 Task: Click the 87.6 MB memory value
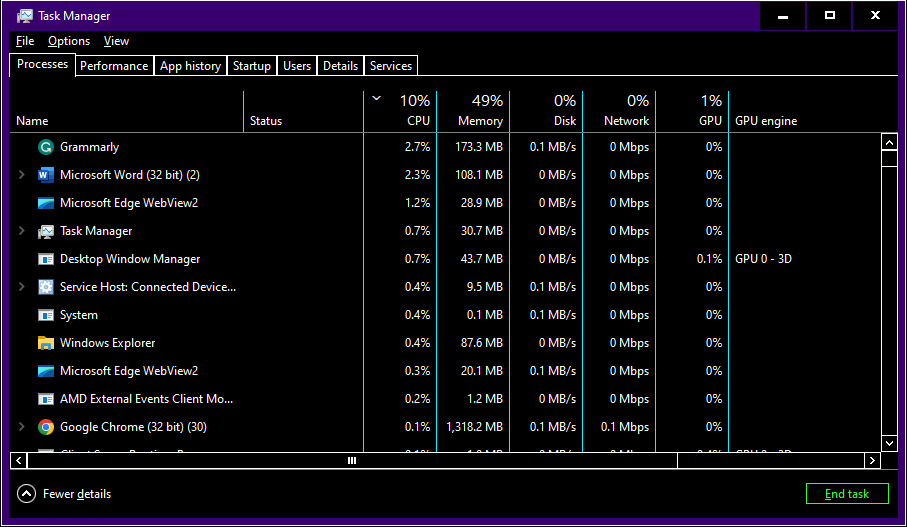(482, 343)
